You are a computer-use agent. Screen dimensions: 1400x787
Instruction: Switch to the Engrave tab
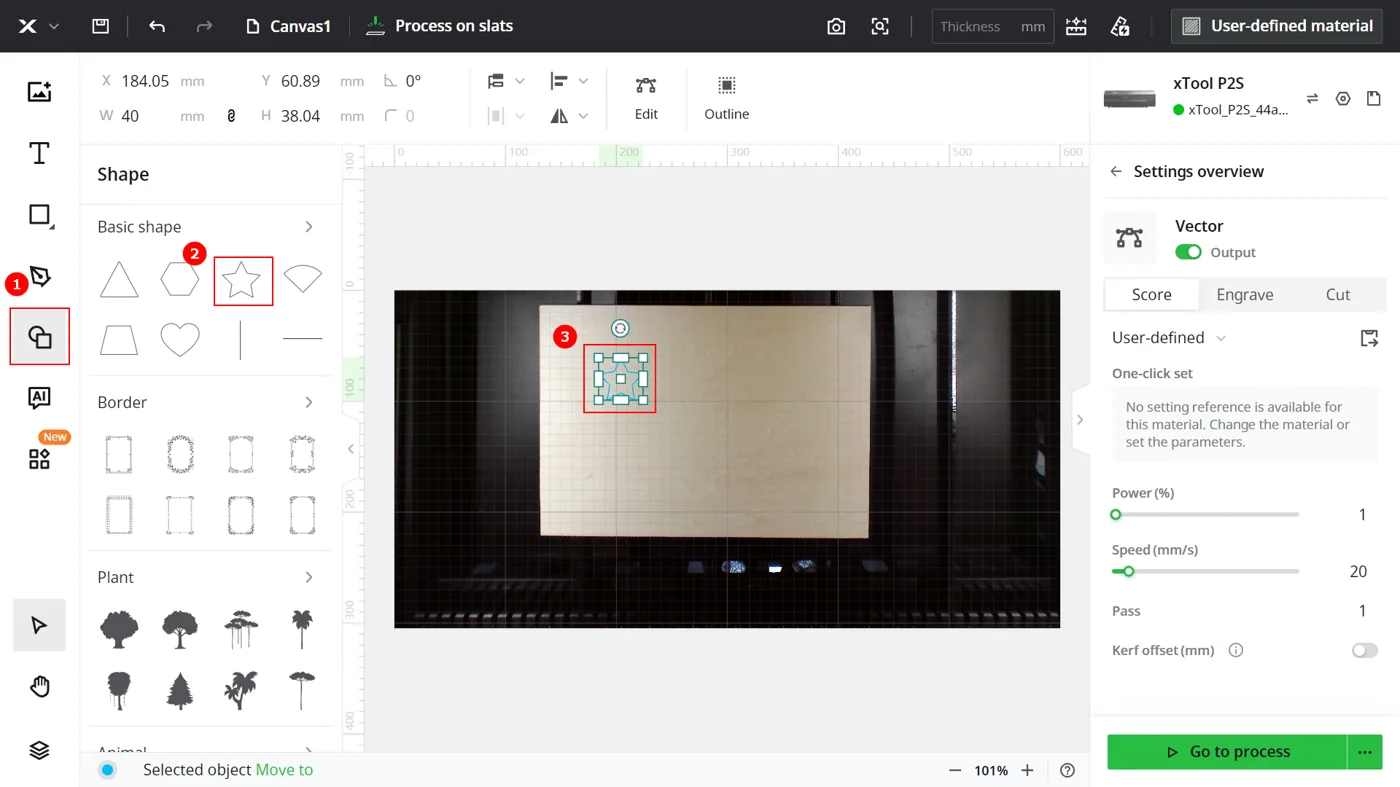pyautogui.click(x=1244, y=294)
